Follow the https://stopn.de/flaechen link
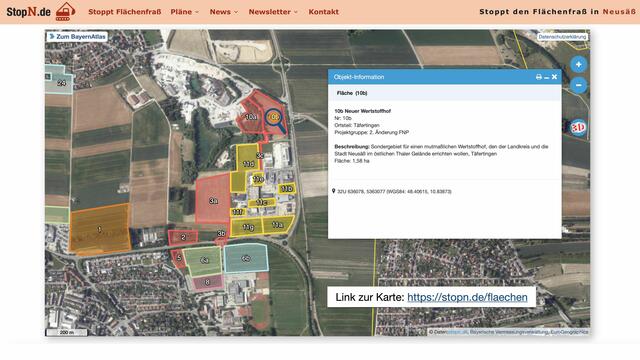 pos(467,297)
